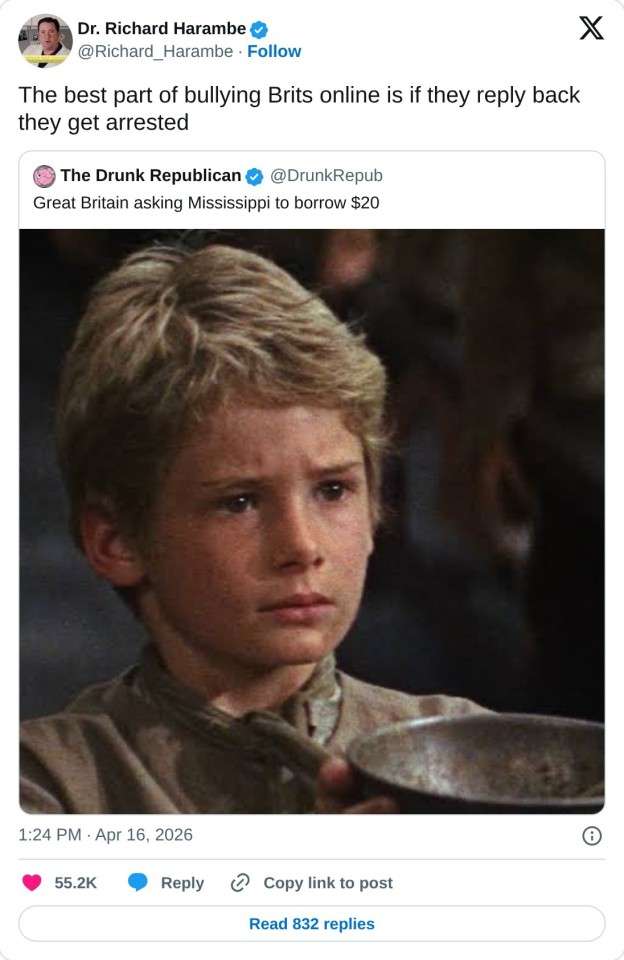Click Dr. Richard Harambe's verified badge
Image resolution: width=624 pixels, height=960 pixels.
click(x=259, y=29)
